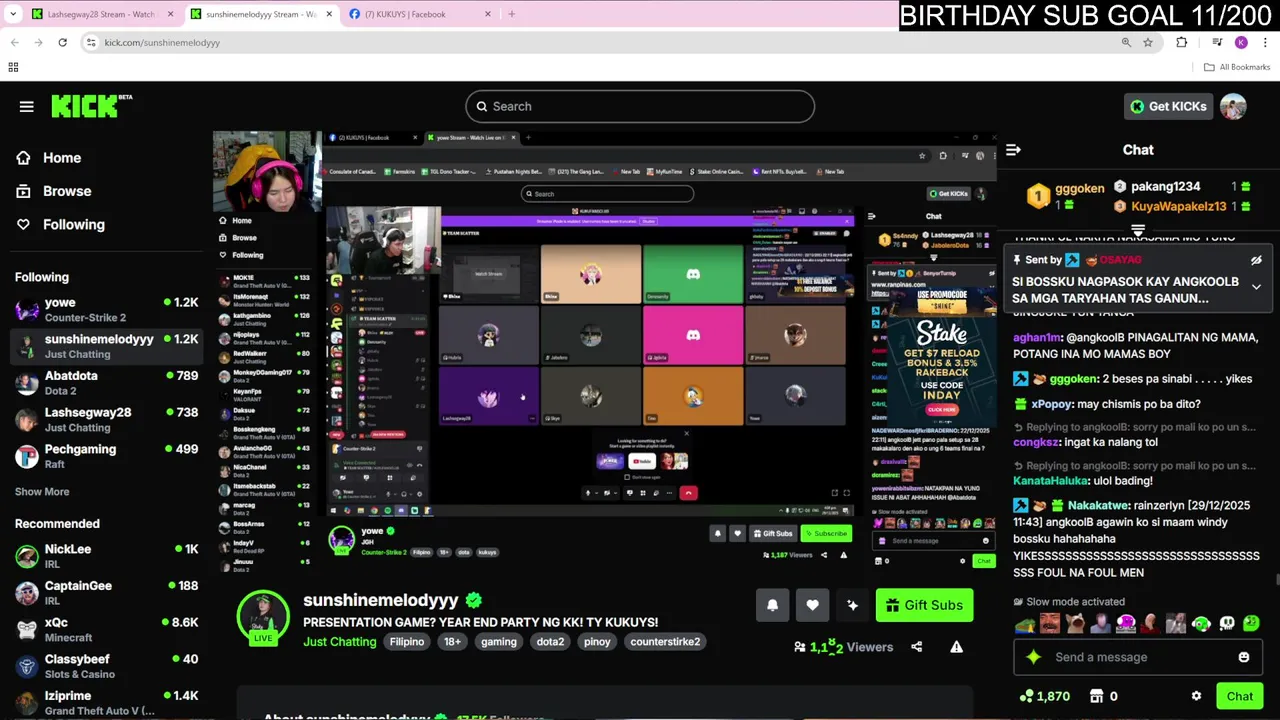Image resolution: width=1280 pixels, height=720 pixels.
Task: Hide the pinned chat message
Action: pos(1256,260)
